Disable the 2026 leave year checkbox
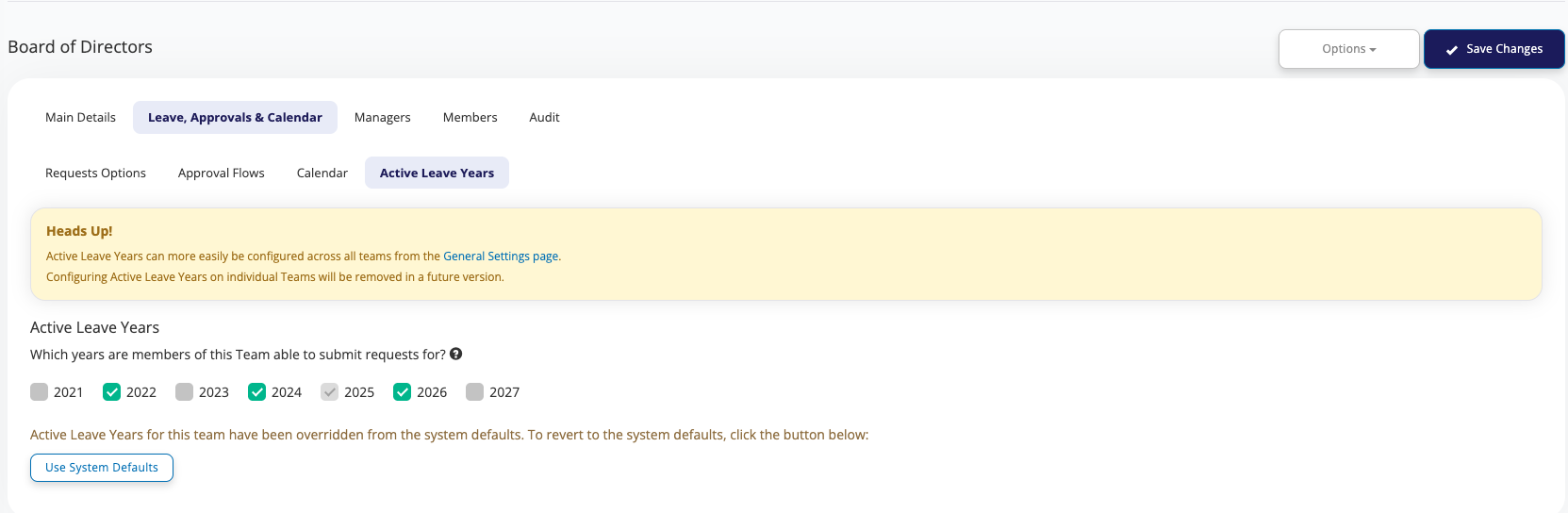 (402, 392)
